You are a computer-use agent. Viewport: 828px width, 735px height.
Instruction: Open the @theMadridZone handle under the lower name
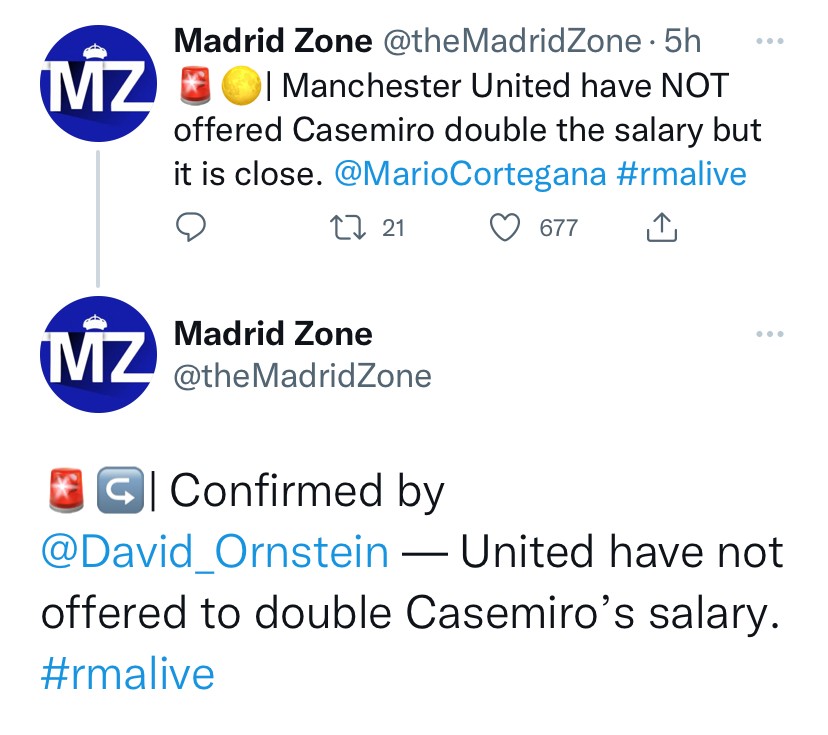pyautogui.click(x=303, y=375)
